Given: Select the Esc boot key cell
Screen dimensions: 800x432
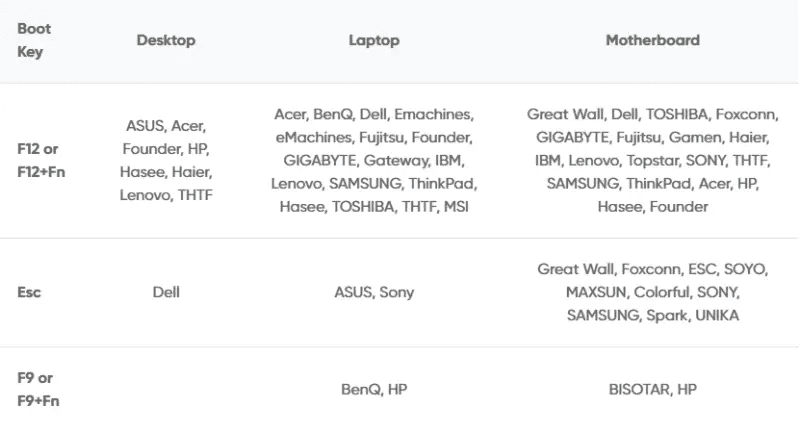Looking at the screenshot, I should coord(29,292).
